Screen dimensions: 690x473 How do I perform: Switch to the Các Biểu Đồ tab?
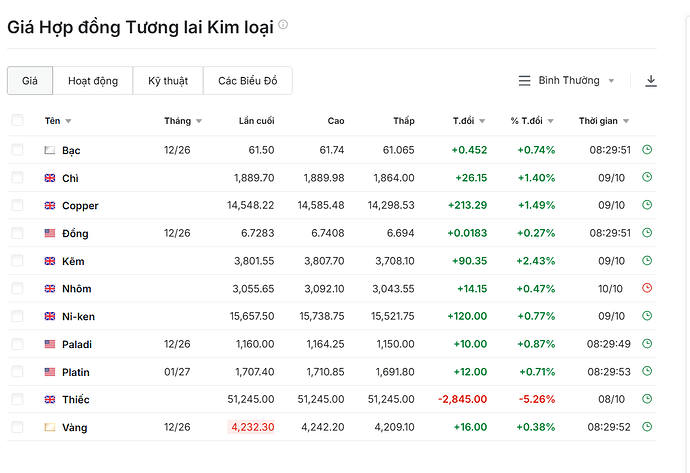[248, 81]
